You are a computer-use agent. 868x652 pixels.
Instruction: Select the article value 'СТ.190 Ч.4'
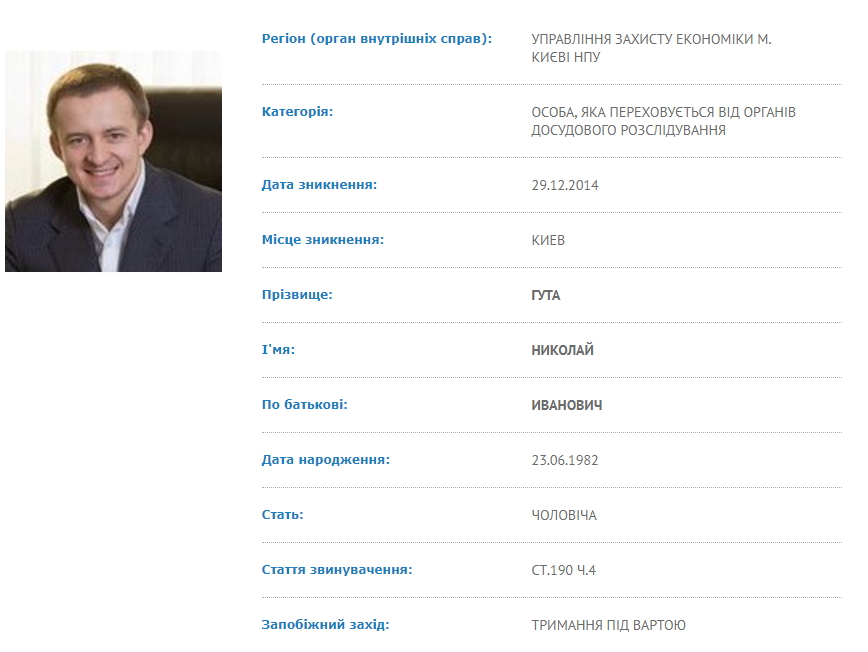click(x=564, y=570)
